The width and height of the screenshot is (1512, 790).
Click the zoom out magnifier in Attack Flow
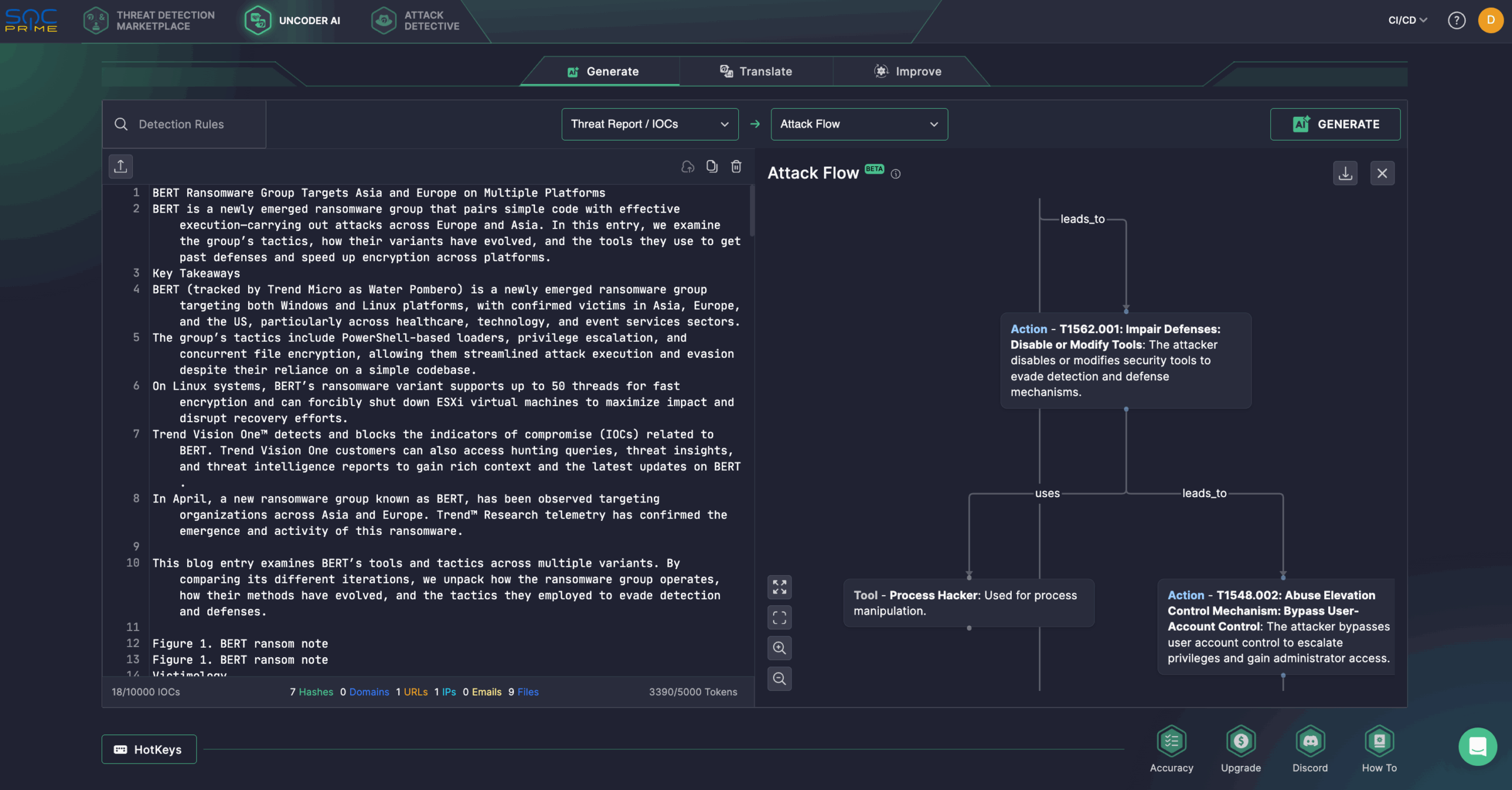tap(779, 679)
